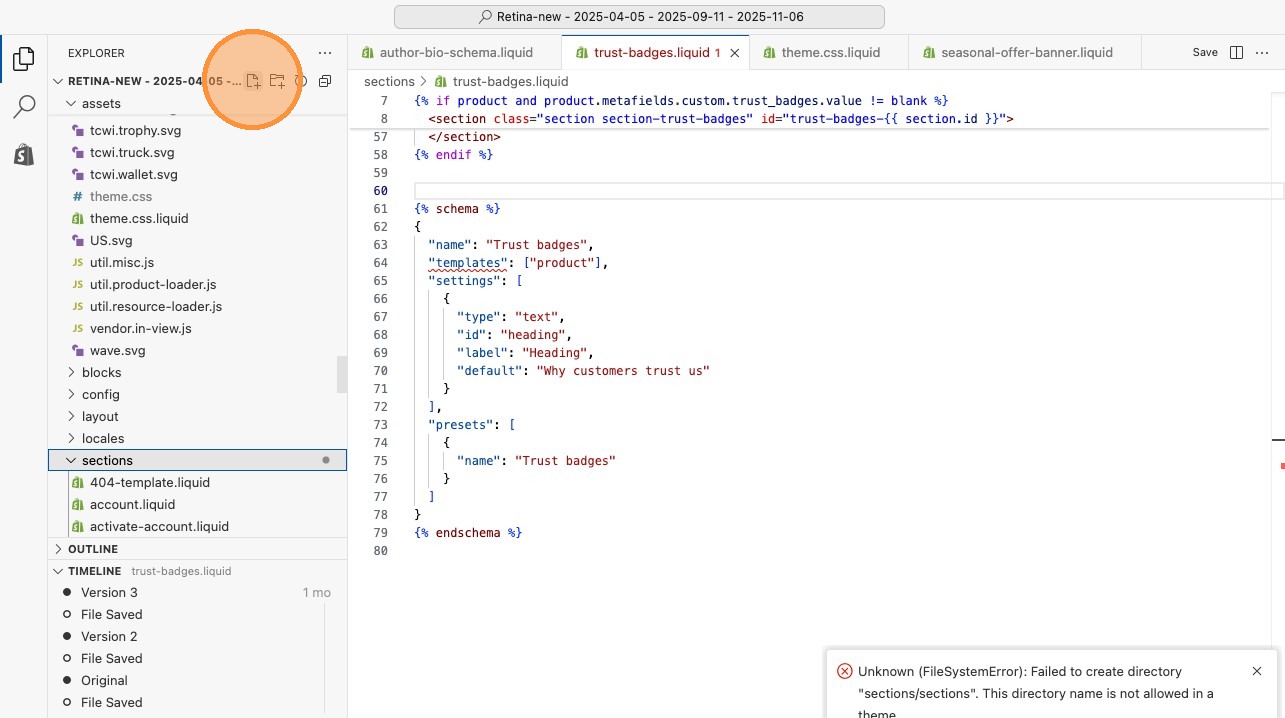Viewport: 1285px width, 718px height.
Task: Switch to the theme.css.liquid tab
Action: coord(830,52)
